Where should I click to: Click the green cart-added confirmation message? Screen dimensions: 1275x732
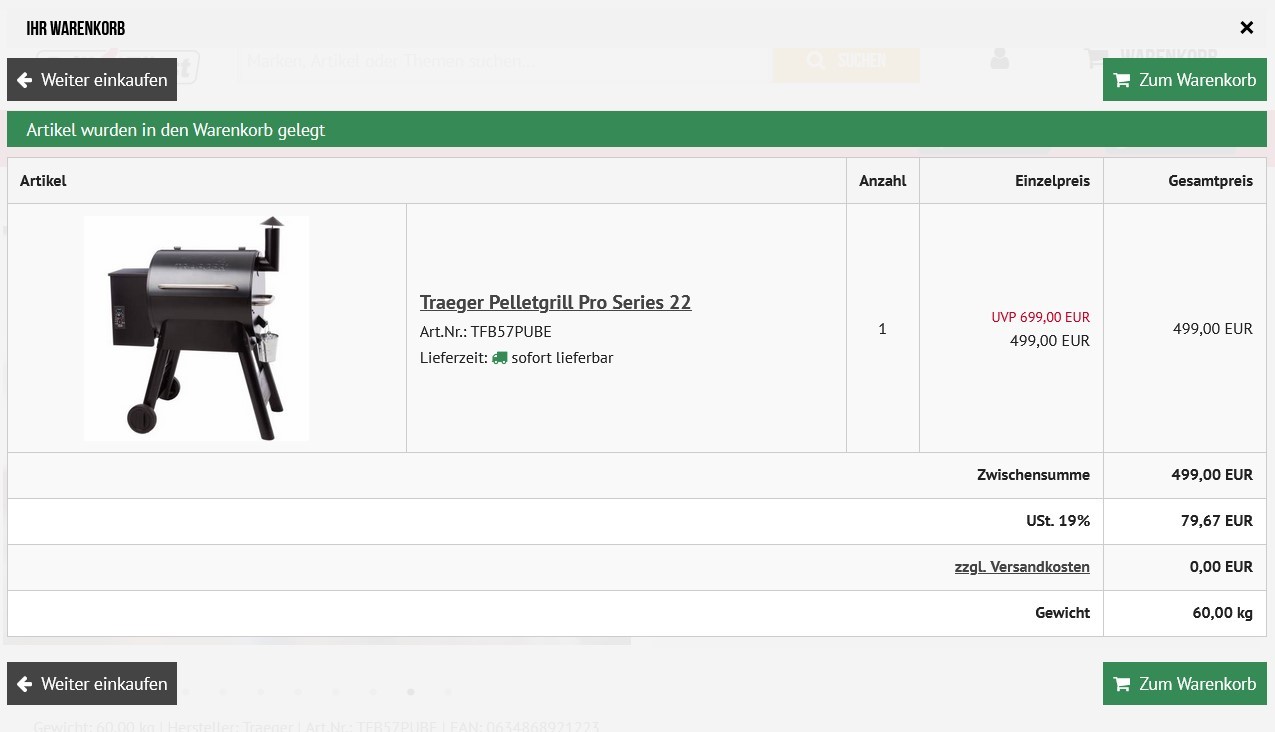pos(637,130)
